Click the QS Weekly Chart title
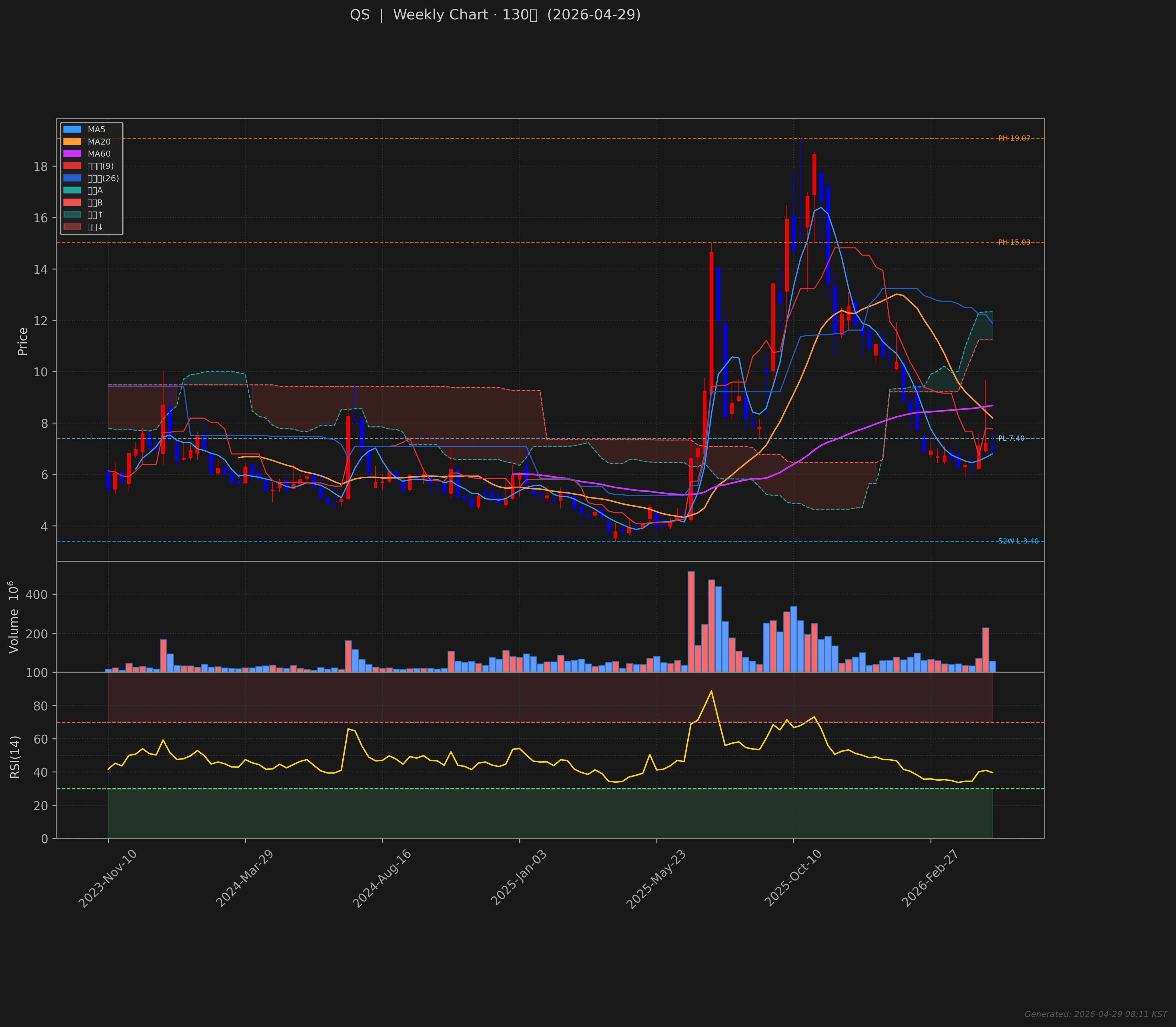The height and width of the screenshot is (1027, 1176). coord(495,15)
